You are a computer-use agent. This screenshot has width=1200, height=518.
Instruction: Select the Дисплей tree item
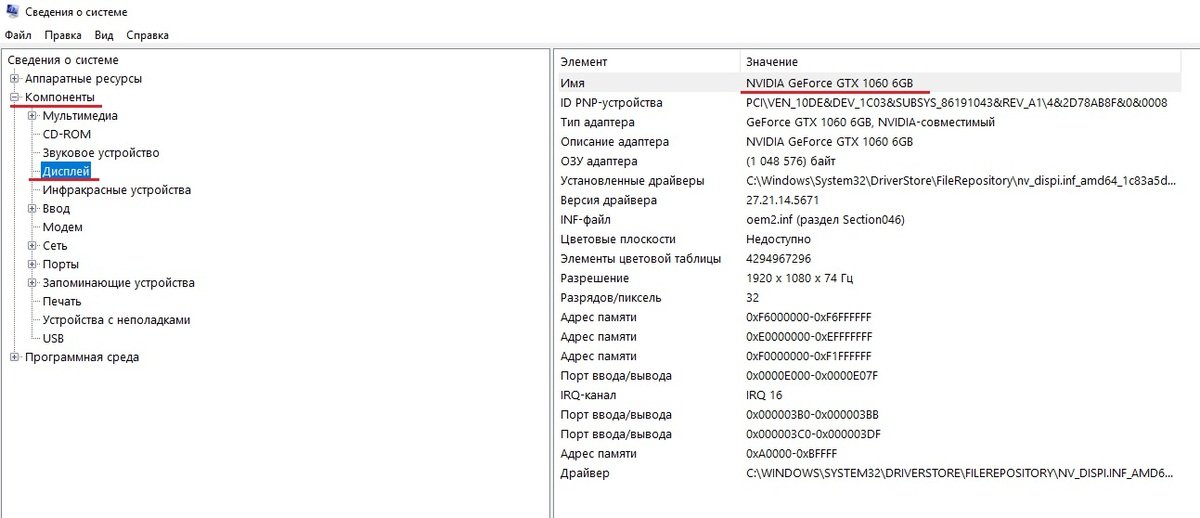tap(67, 171)
